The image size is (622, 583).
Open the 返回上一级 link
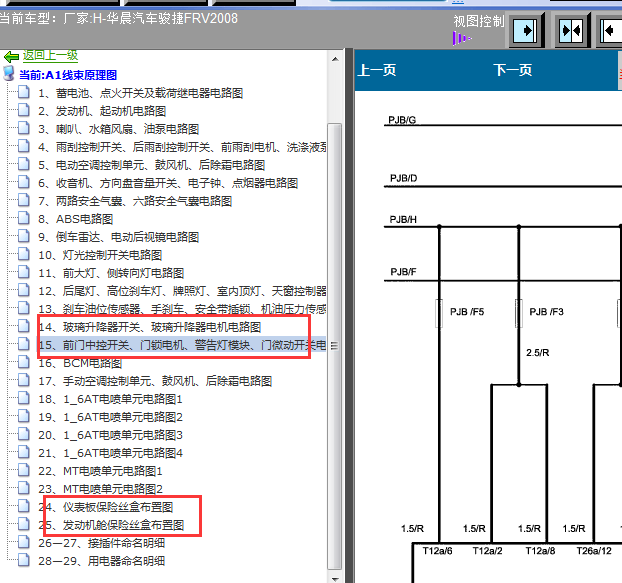pos(50,56)
